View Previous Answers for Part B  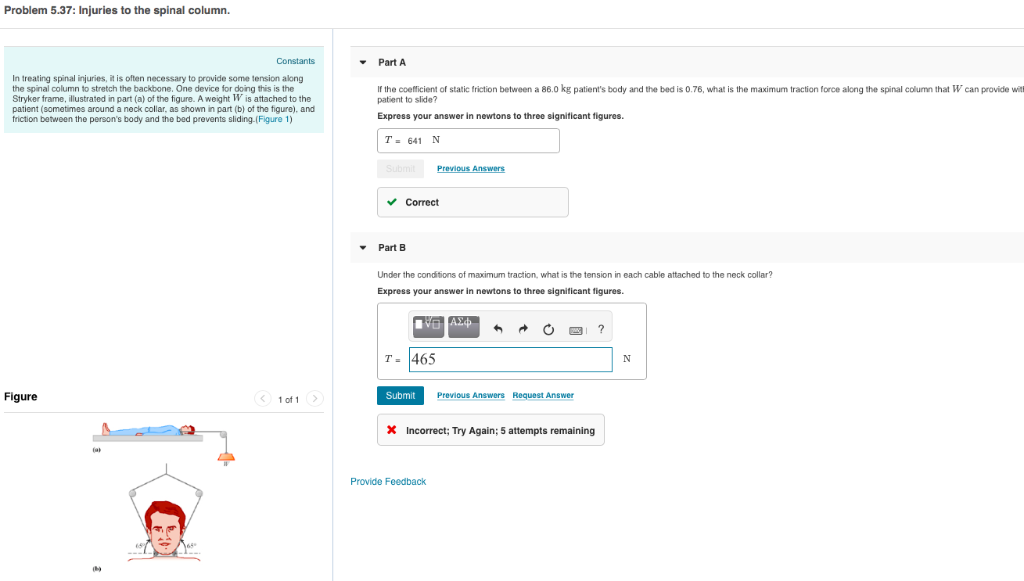(471, 396)
